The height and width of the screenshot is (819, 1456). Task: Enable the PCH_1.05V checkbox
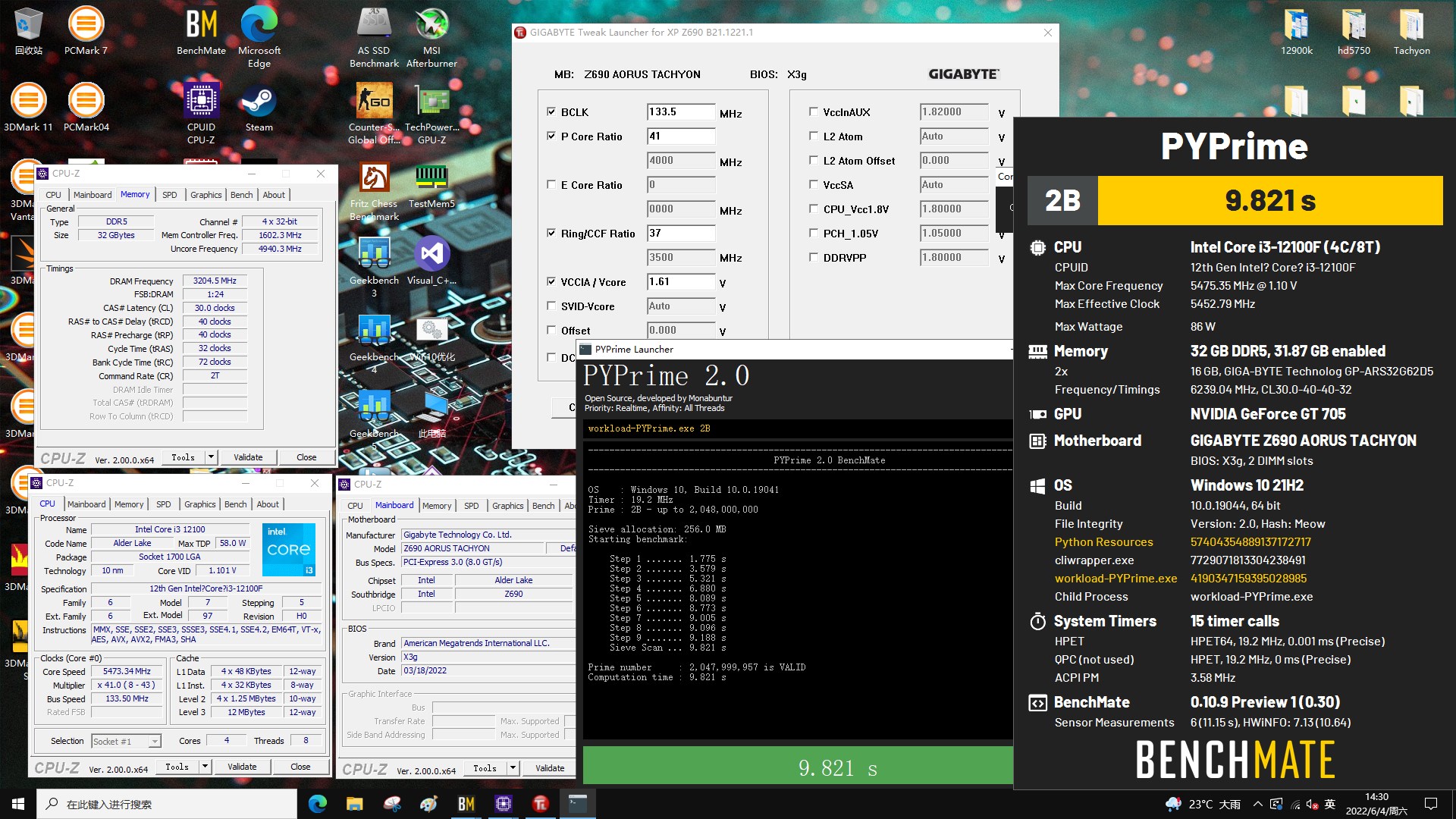point(814,233)
